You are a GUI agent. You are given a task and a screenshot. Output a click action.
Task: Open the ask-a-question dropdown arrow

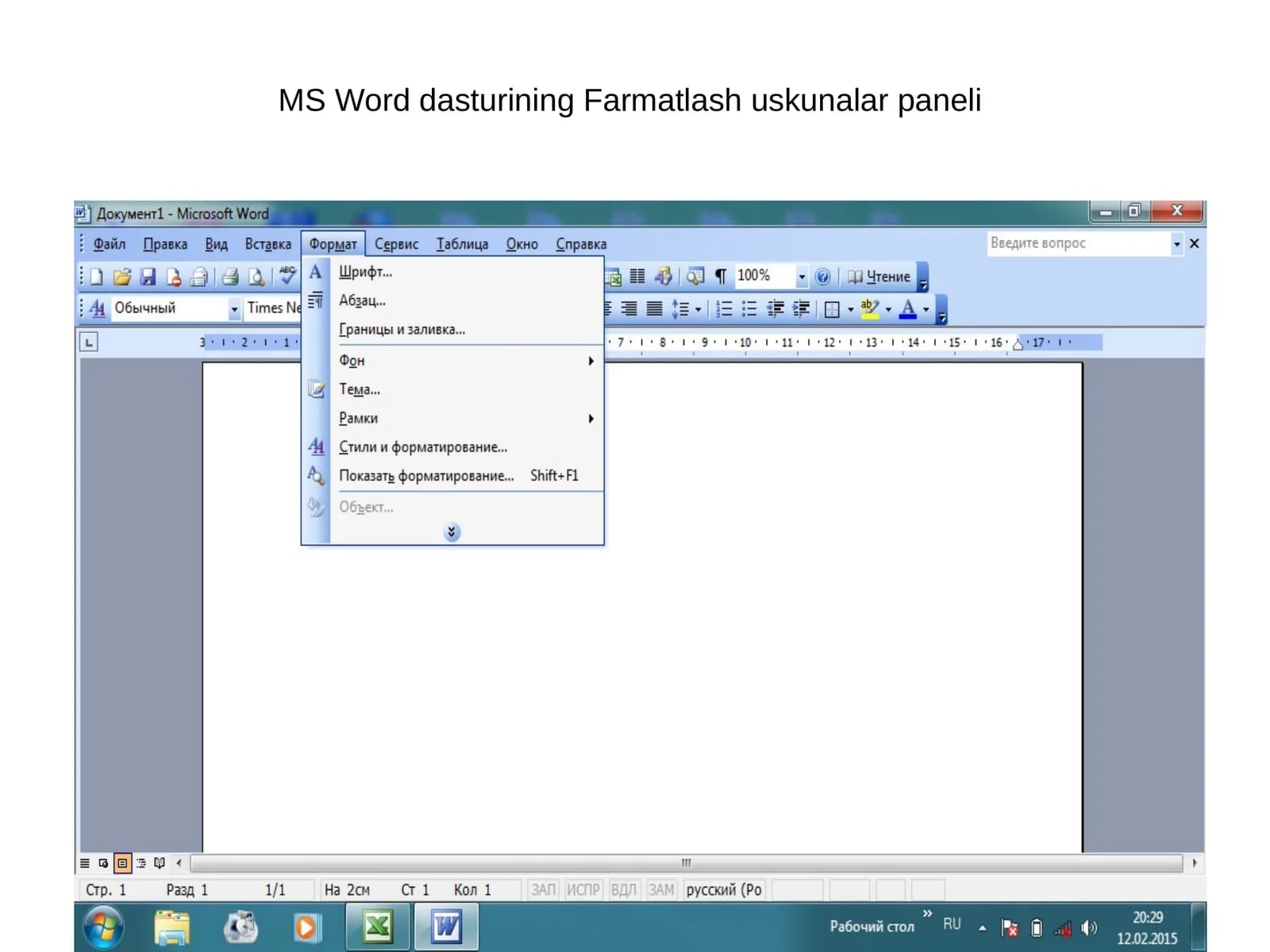click(x=1177, y=244)
